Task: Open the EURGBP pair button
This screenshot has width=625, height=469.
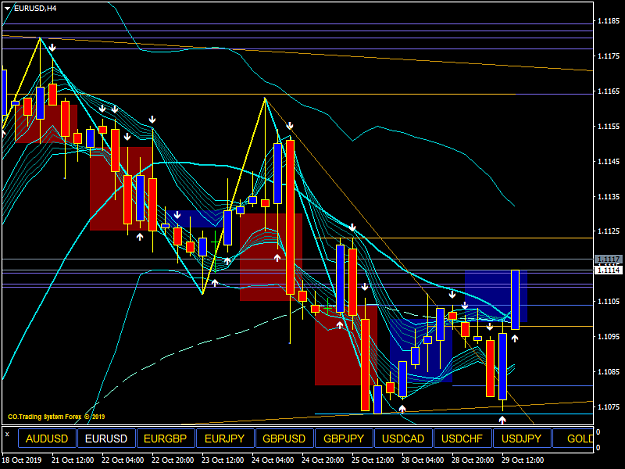Action: tap(165, 439)
